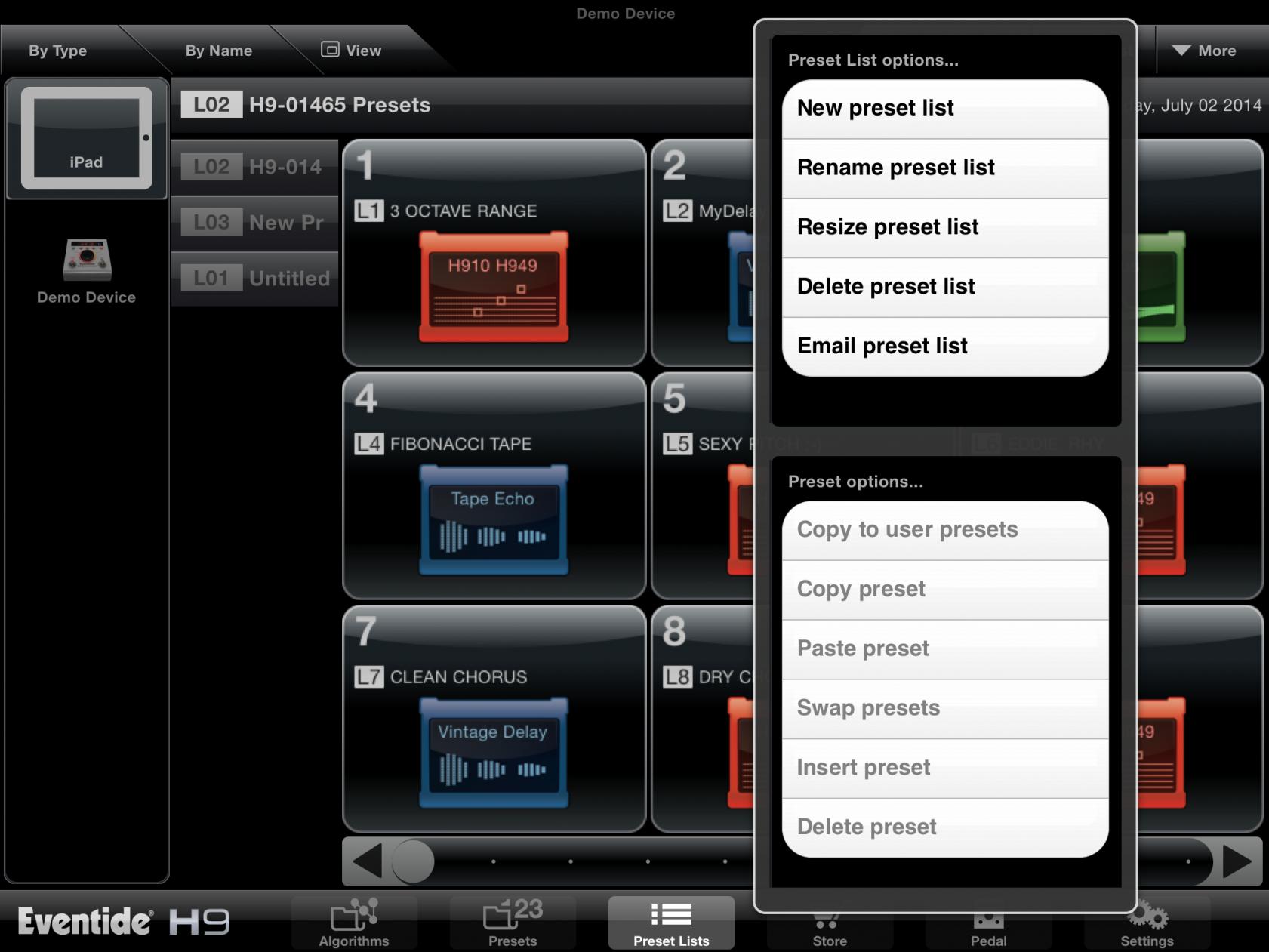Click the H910 H949 algorithm icon
This screenshot has height=952, width=1269.
coord(493,287)
